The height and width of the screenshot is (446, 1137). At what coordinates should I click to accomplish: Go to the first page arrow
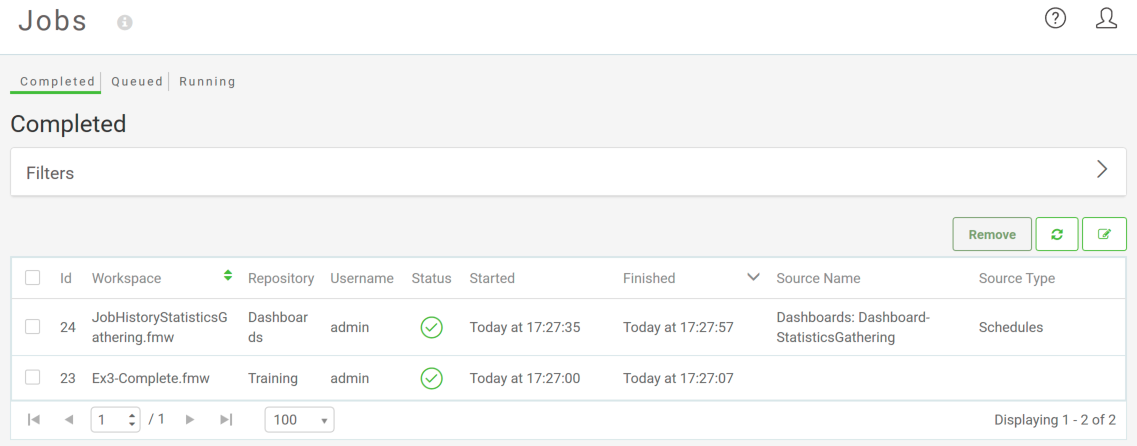(33, 419)
